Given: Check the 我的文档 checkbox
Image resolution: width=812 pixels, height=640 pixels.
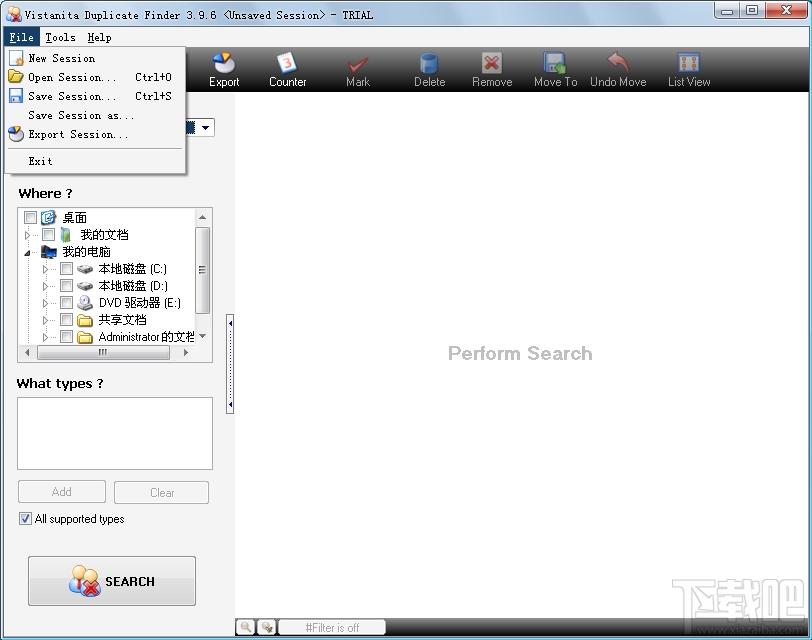Looking at the screenshot, I should pyautogui.click(x=49, y=235).
